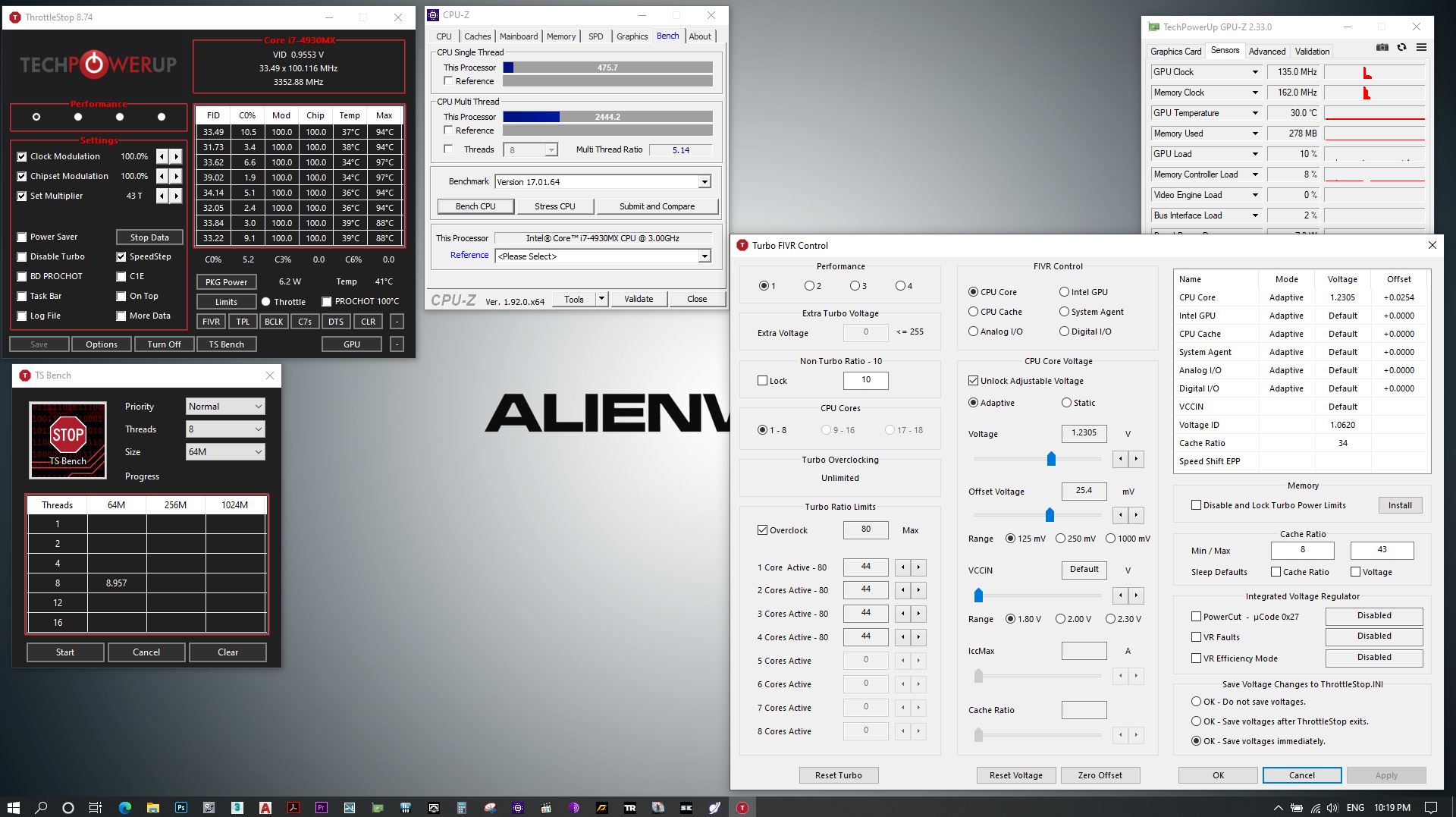The image size is (1456, 817).
Task: Open the CPU-Z Graphics tab
Action: [x=632, y=36]
